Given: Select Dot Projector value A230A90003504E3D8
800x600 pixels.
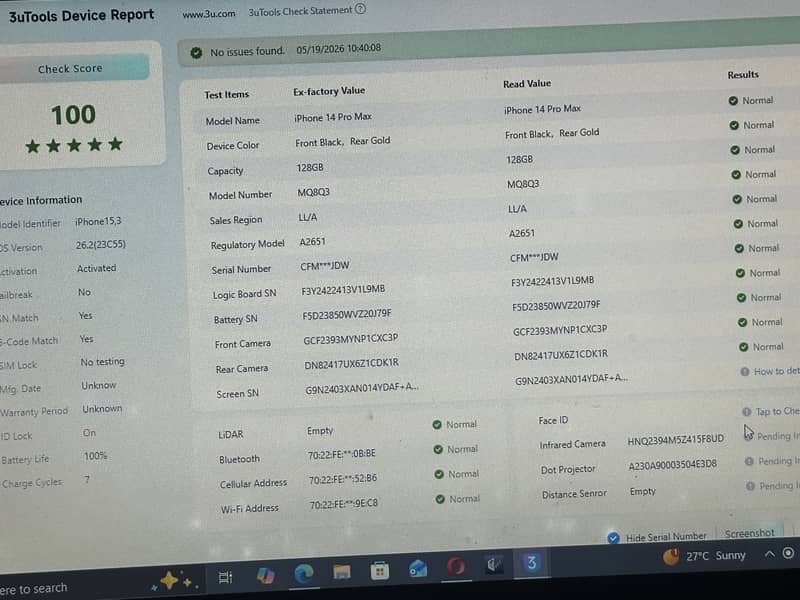Looking at the screenshot, I should 672,465.
